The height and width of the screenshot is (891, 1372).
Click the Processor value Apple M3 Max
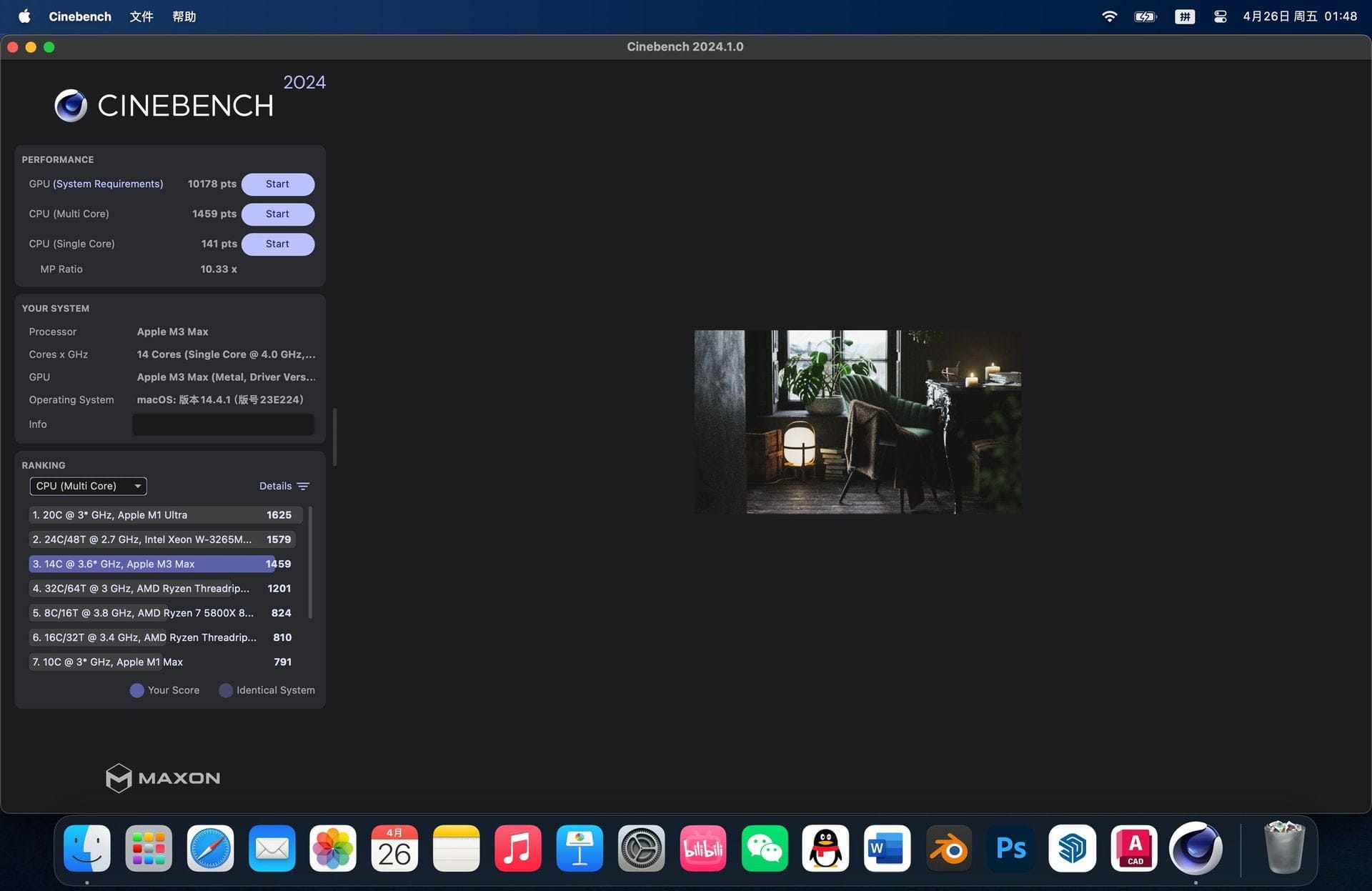tap(173, 332)
